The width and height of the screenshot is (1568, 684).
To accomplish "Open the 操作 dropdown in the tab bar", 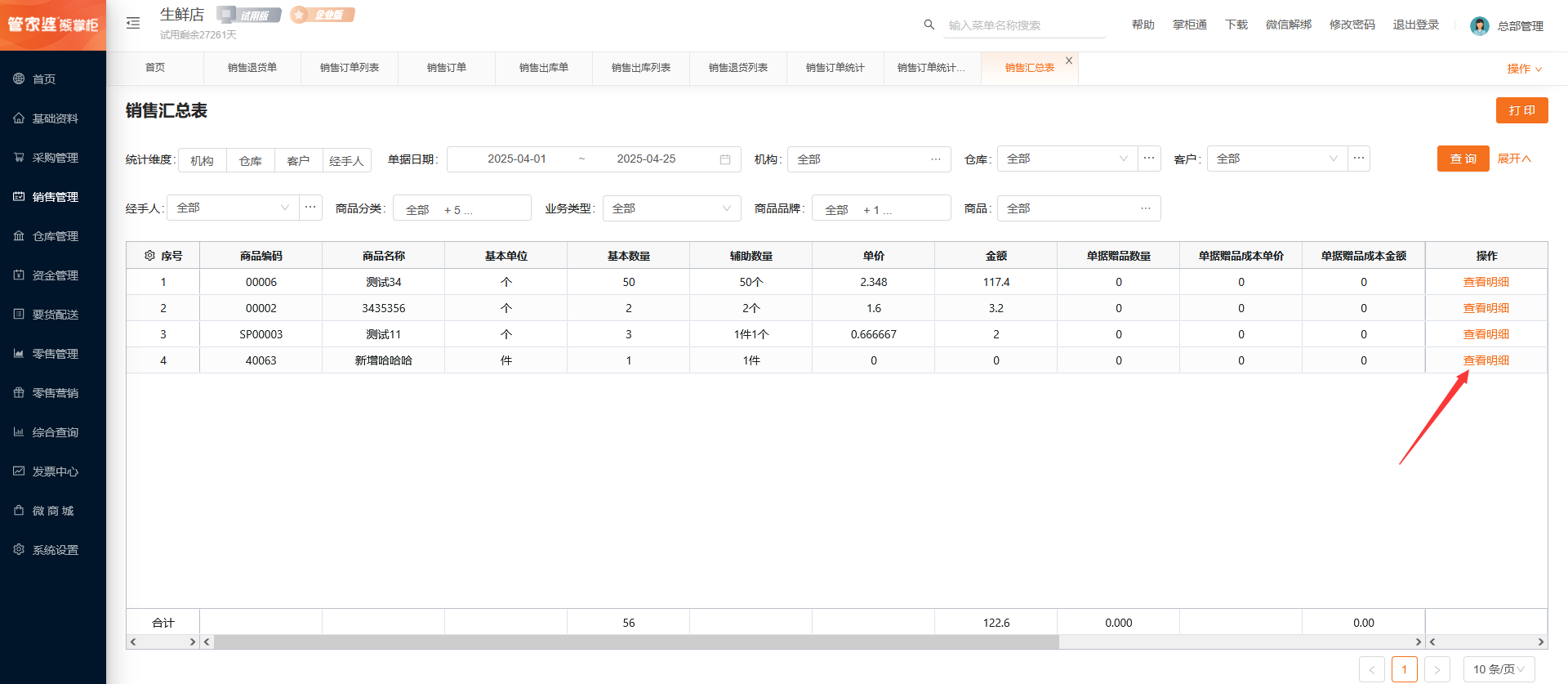I will click(x=1524, y=69).
